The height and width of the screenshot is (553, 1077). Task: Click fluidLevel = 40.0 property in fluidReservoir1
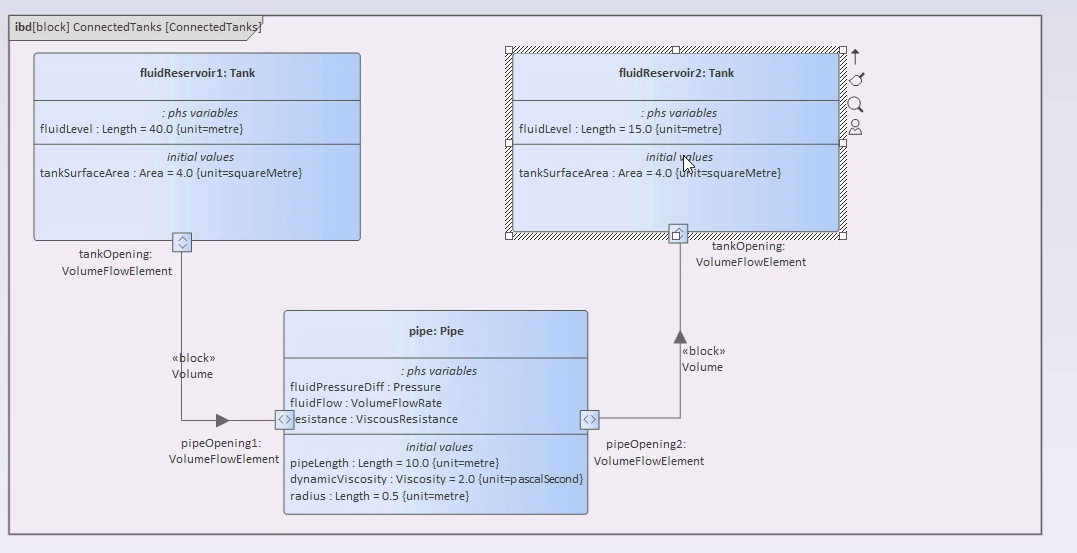tap(141, 129)
